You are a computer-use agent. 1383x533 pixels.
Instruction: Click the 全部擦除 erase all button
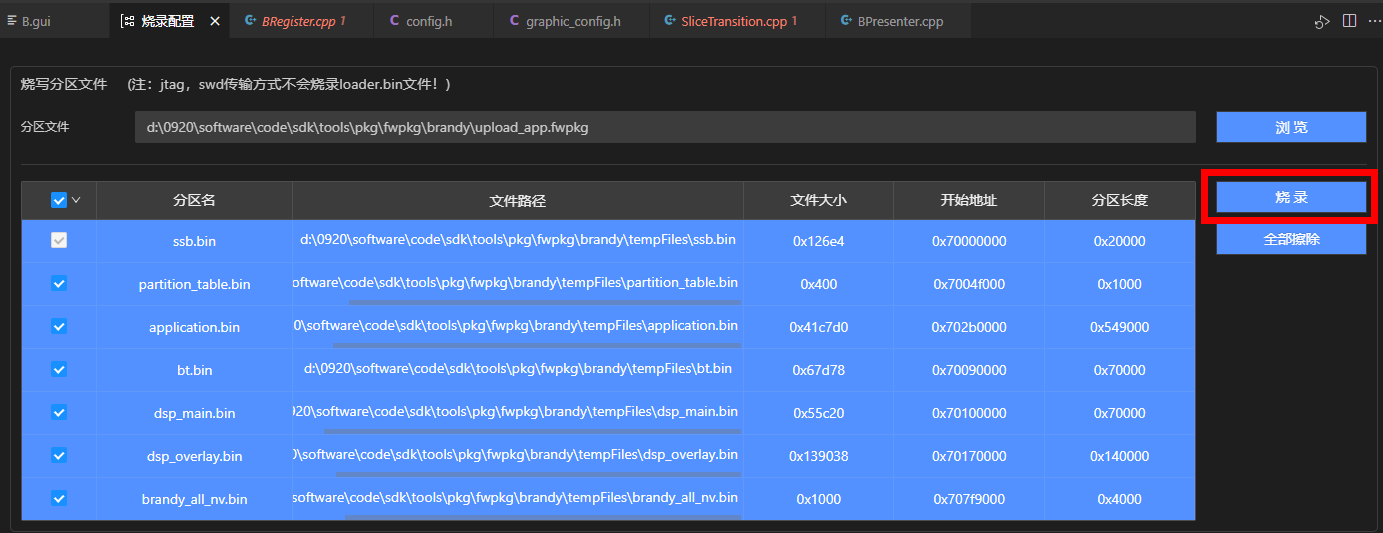pos(1290,240)
